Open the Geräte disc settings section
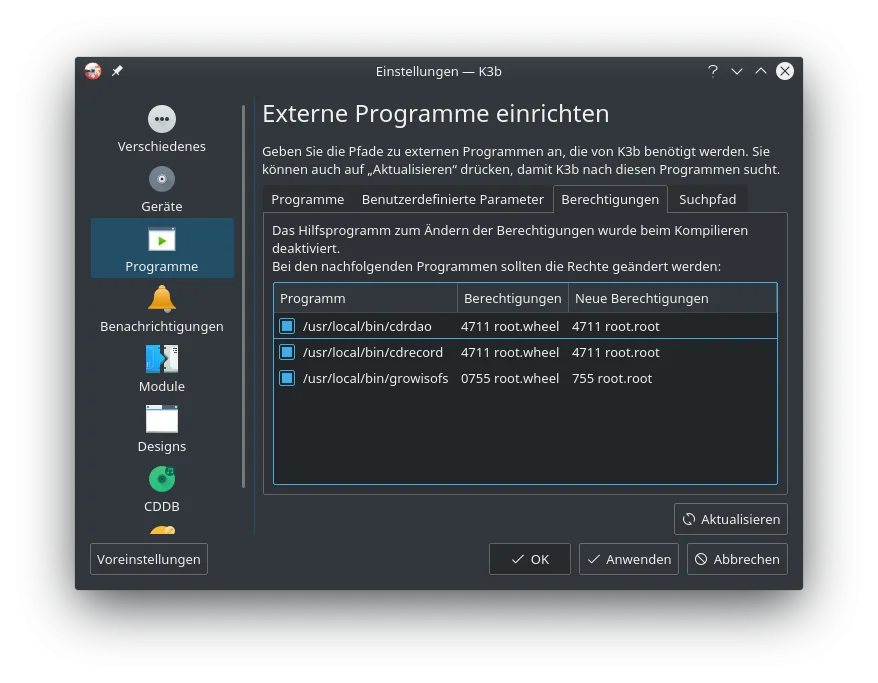This screenshot has height=683, width=878. tap(162, 189)
